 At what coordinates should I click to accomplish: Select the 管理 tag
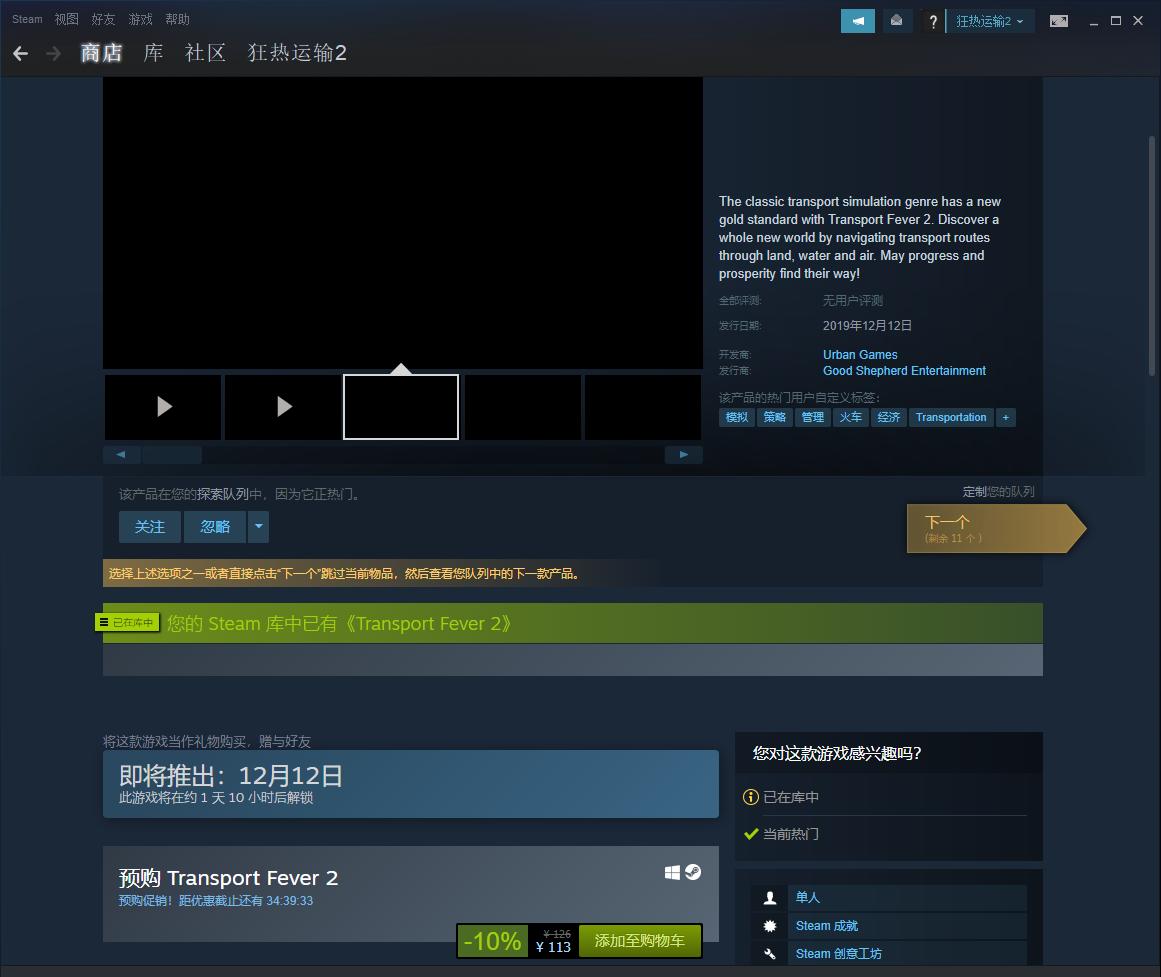[x=812, y=417]
